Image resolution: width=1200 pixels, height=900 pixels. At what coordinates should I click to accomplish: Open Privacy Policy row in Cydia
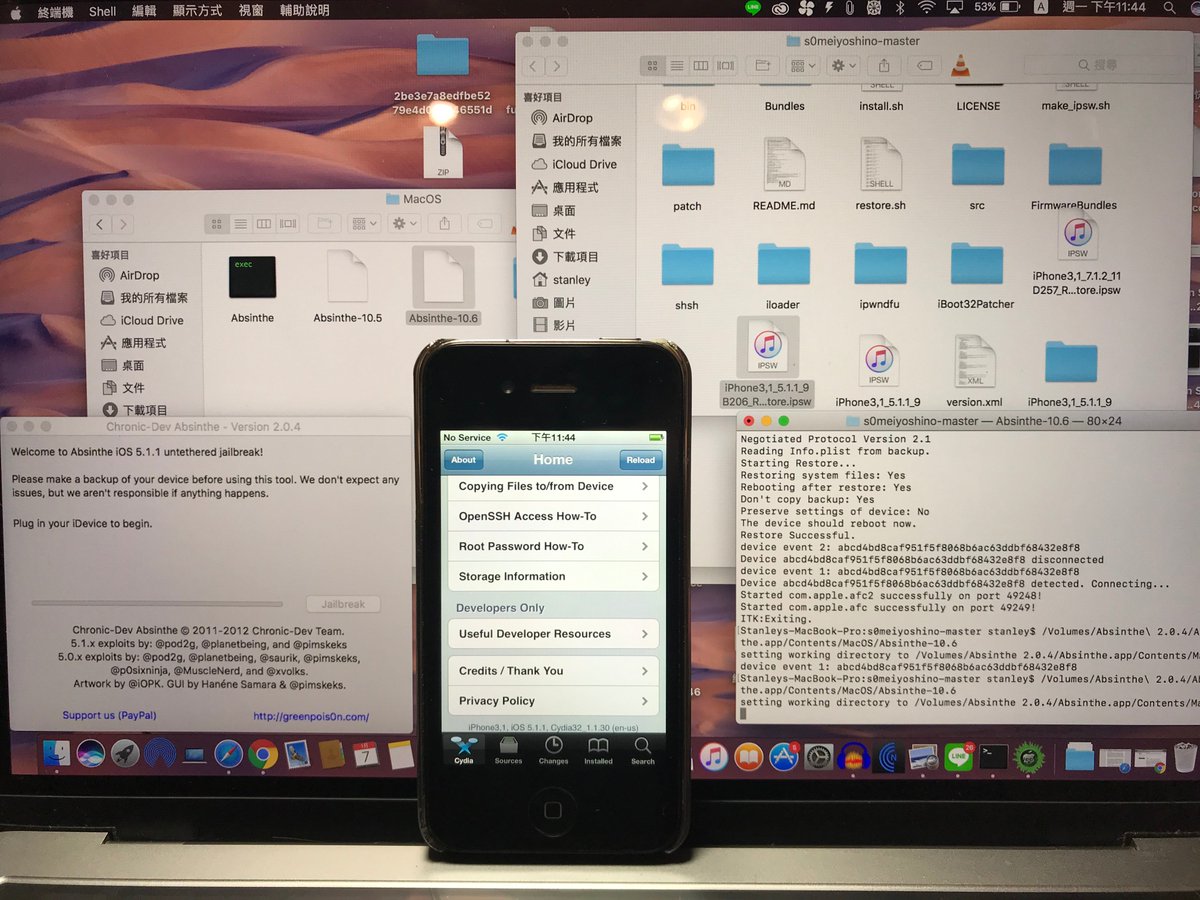(553, 701)
